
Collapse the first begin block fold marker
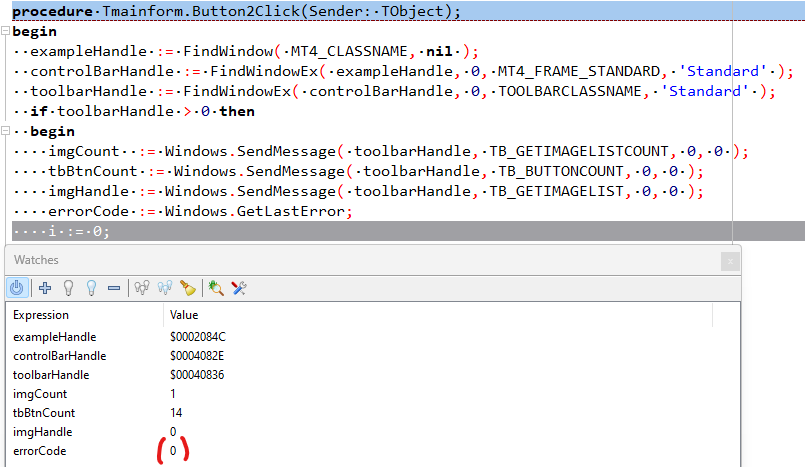pyautogui.click(x=5, y=32)
